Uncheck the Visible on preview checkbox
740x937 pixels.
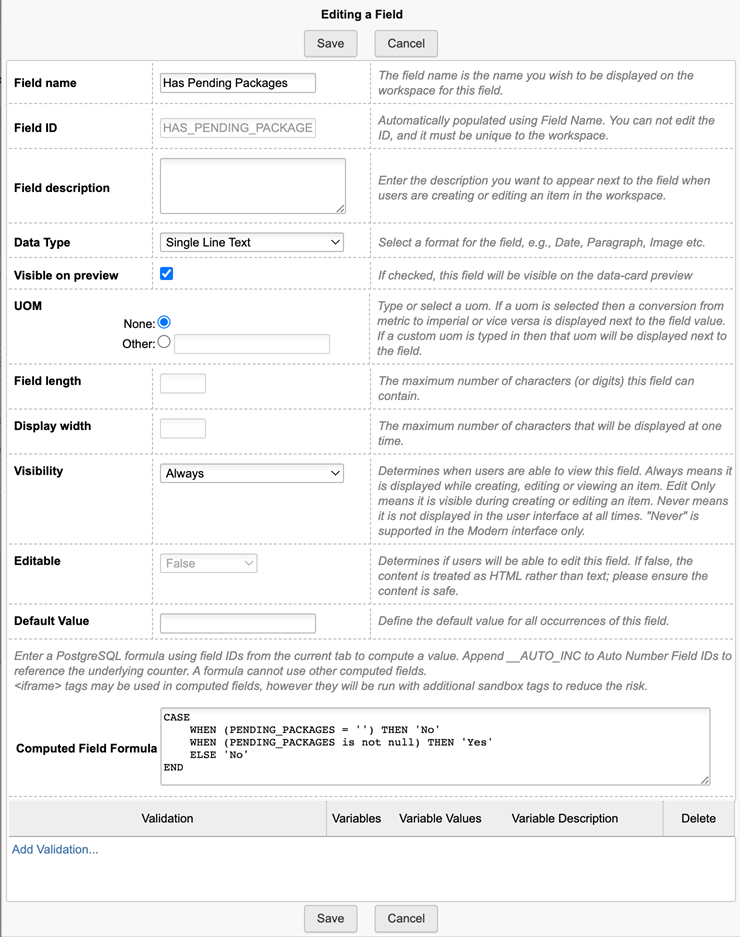(167, 274)
